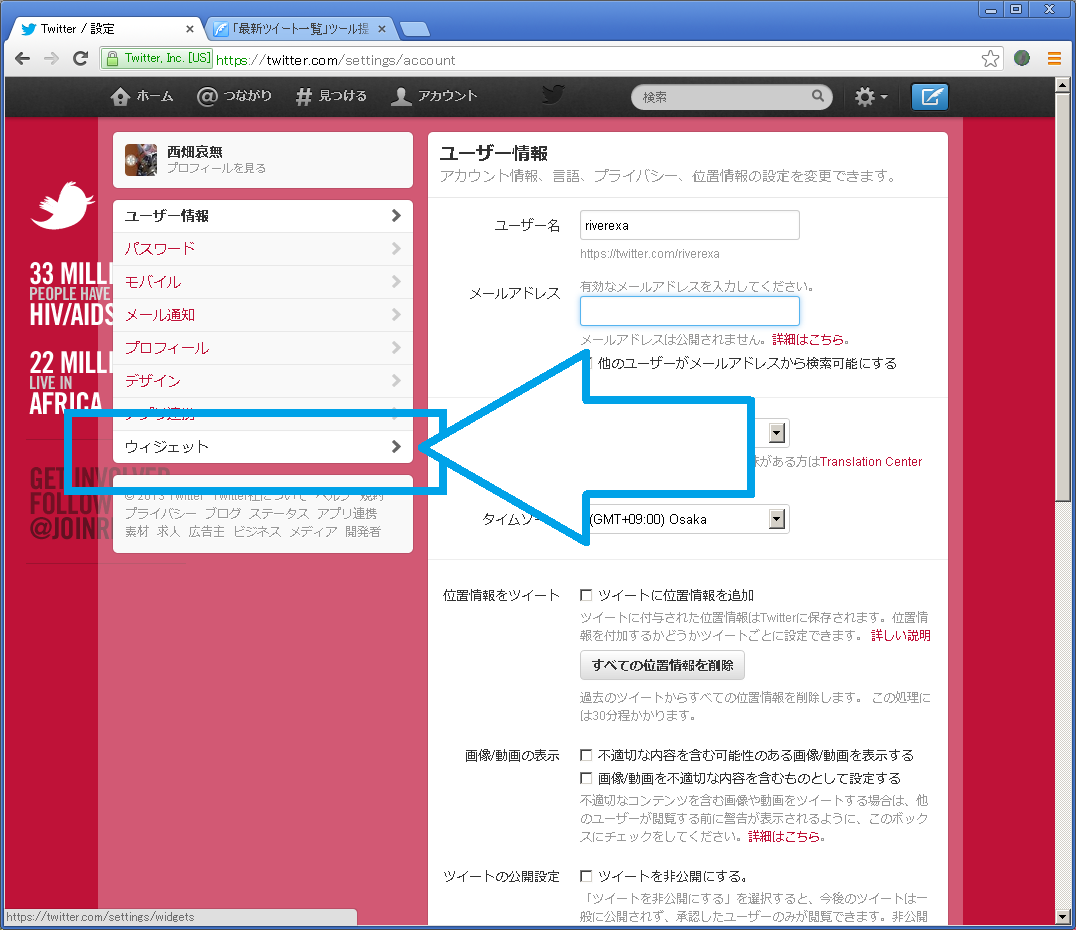Open the タイムゾーン dropdown showing Osaka
The width and height of the screenshot is (1076, 930).
click(777, 519)
